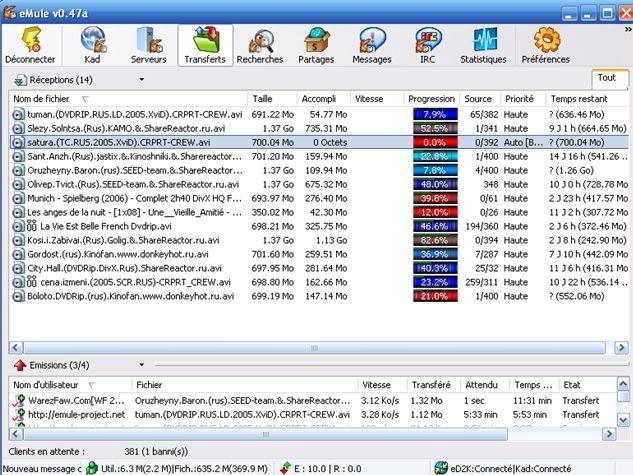
Task: Click Nouveau message status bar text
Action: pos(42,469)
